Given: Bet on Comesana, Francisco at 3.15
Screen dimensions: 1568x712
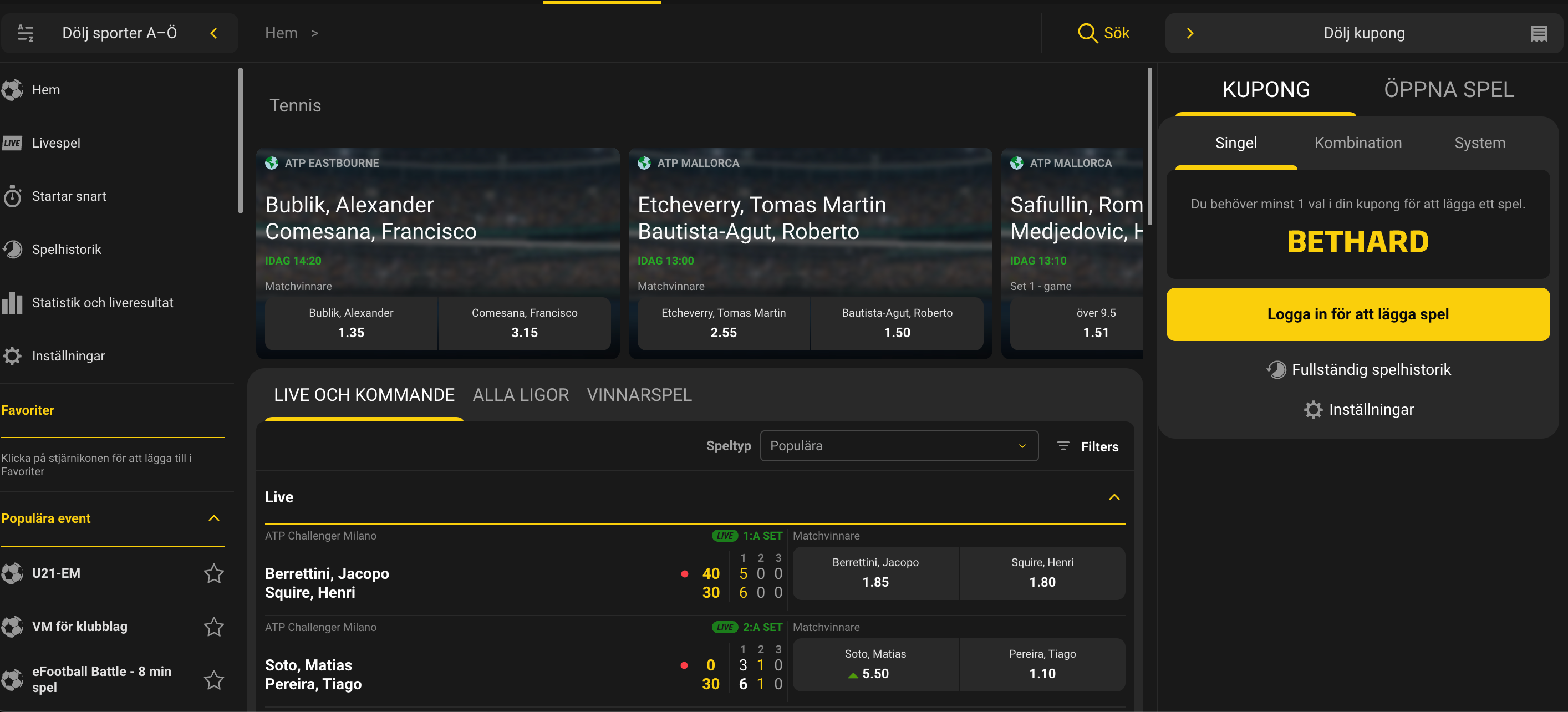Looking at the screenshot, I should (x=525, y=323).
